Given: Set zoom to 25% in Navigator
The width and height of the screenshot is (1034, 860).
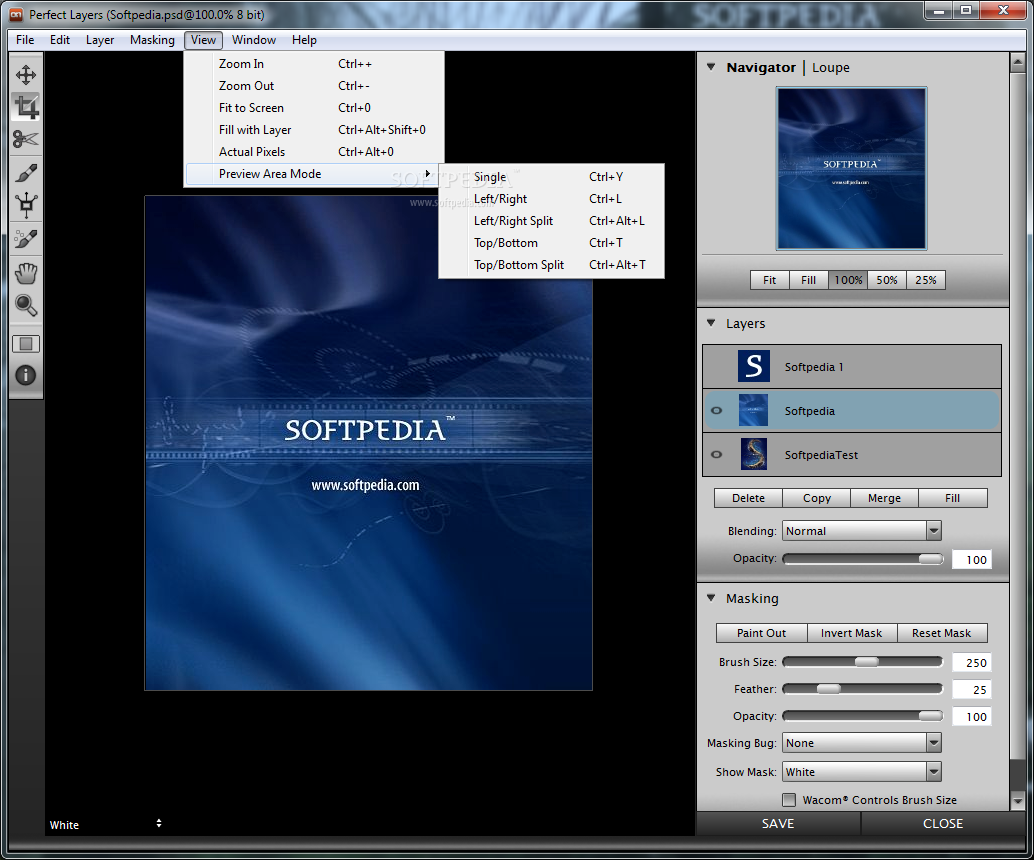Looking at the screenshot, I should [x=926, y=280].
